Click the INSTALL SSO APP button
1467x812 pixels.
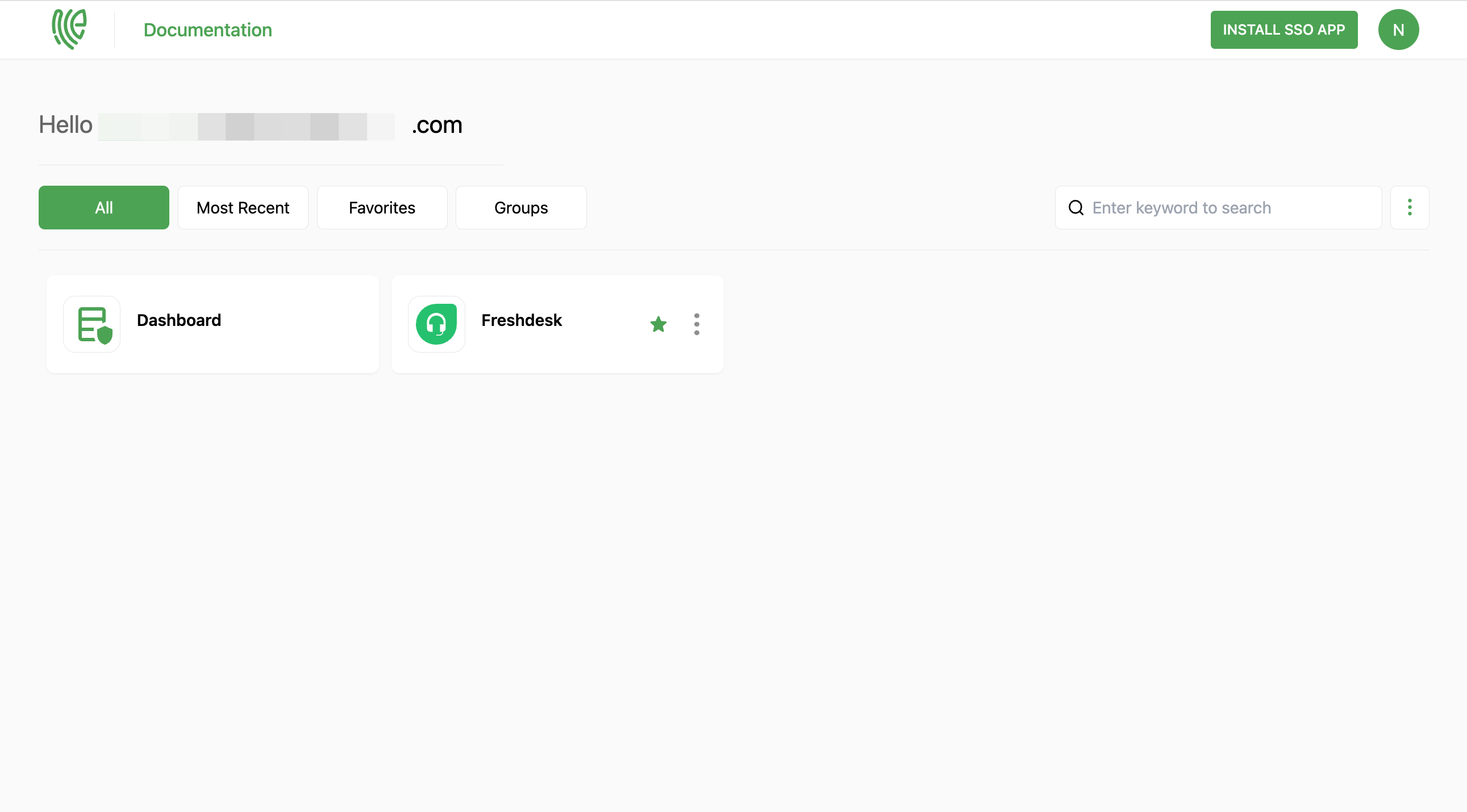coord(1284,29)
